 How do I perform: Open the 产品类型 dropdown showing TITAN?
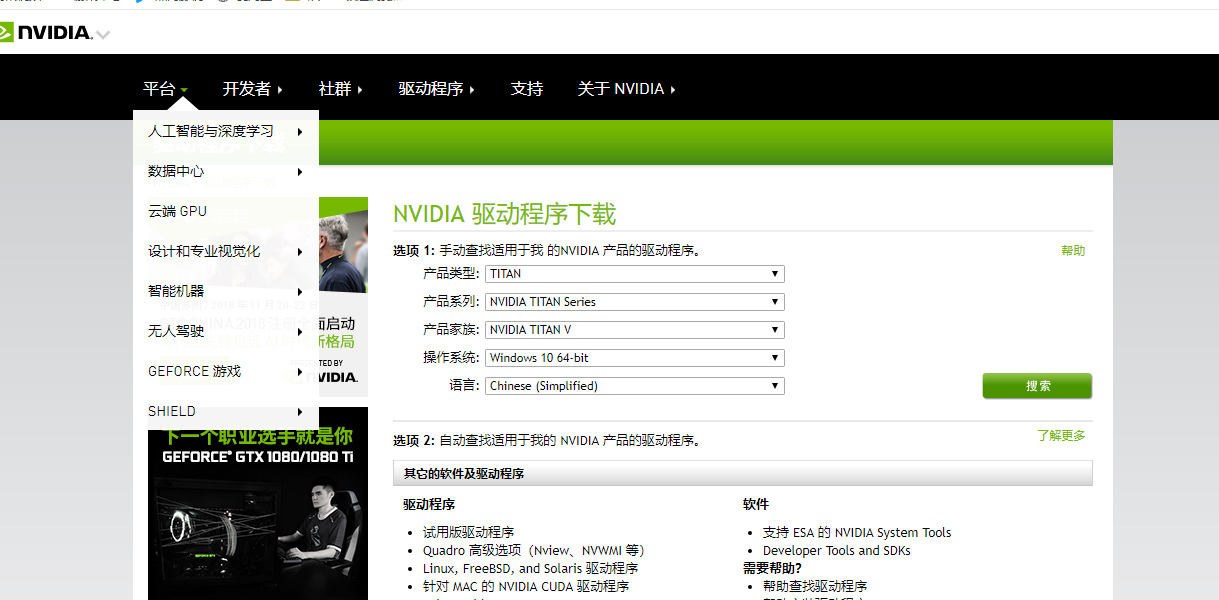click(635, 274)
